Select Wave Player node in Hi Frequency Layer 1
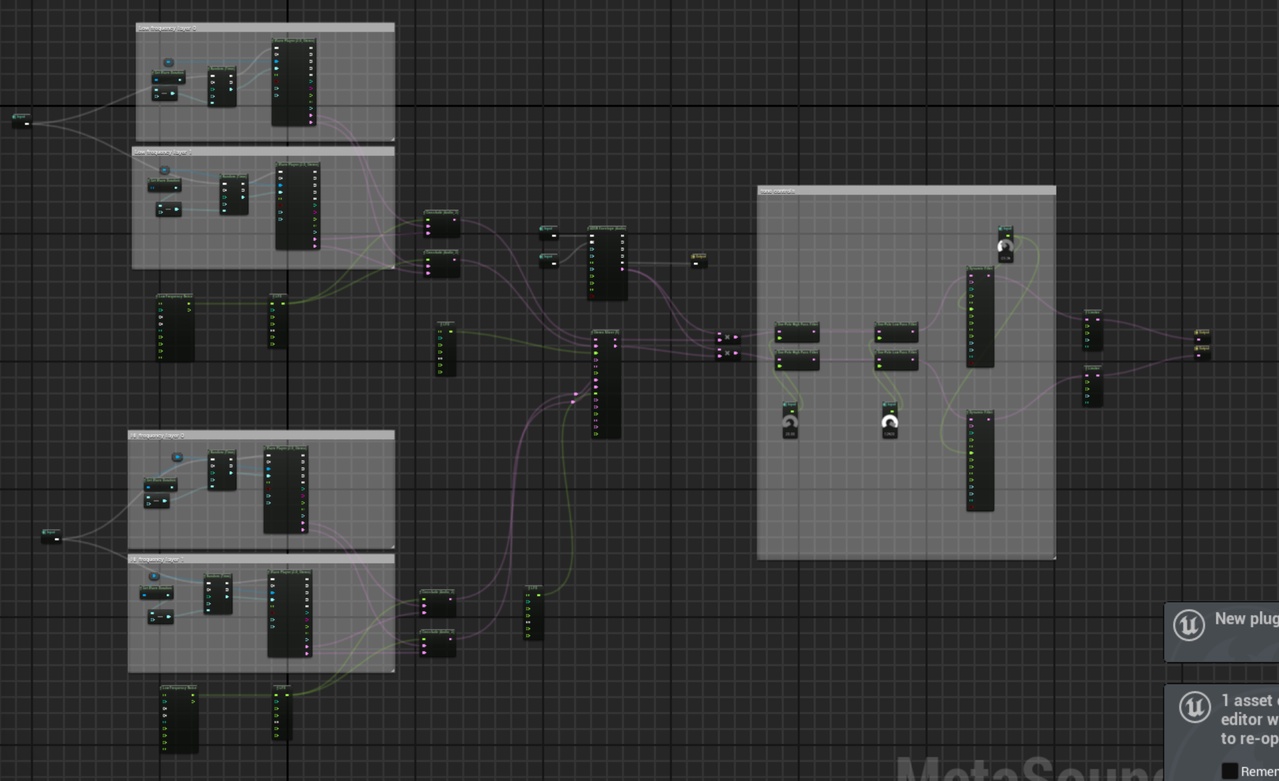 tap(290, 614)
